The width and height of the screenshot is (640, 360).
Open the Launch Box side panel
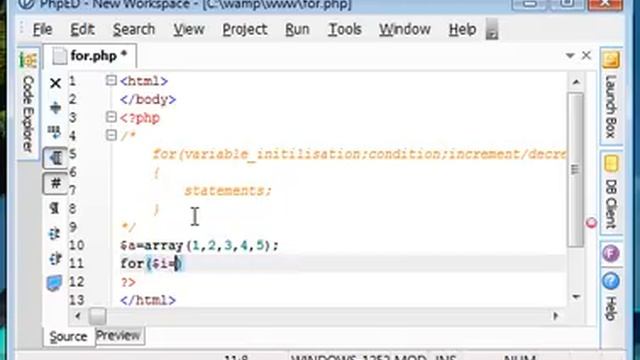click(x=611, y=96)
